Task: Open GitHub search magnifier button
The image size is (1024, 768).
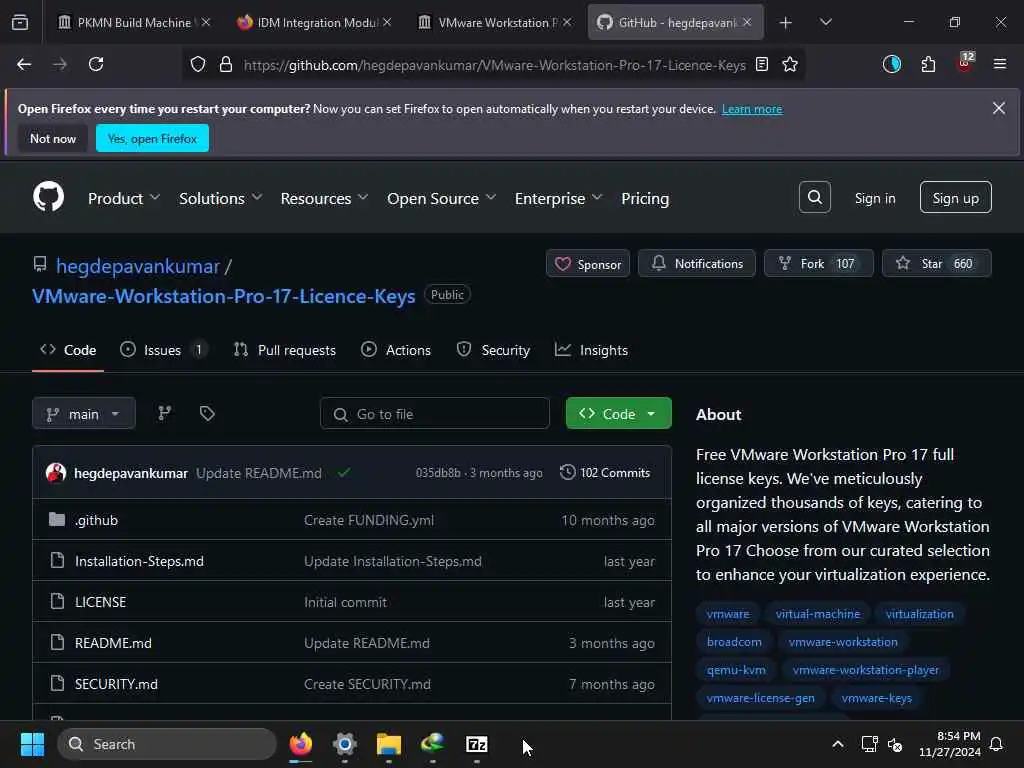Action: pyautogui.click(x=814, y=197)
